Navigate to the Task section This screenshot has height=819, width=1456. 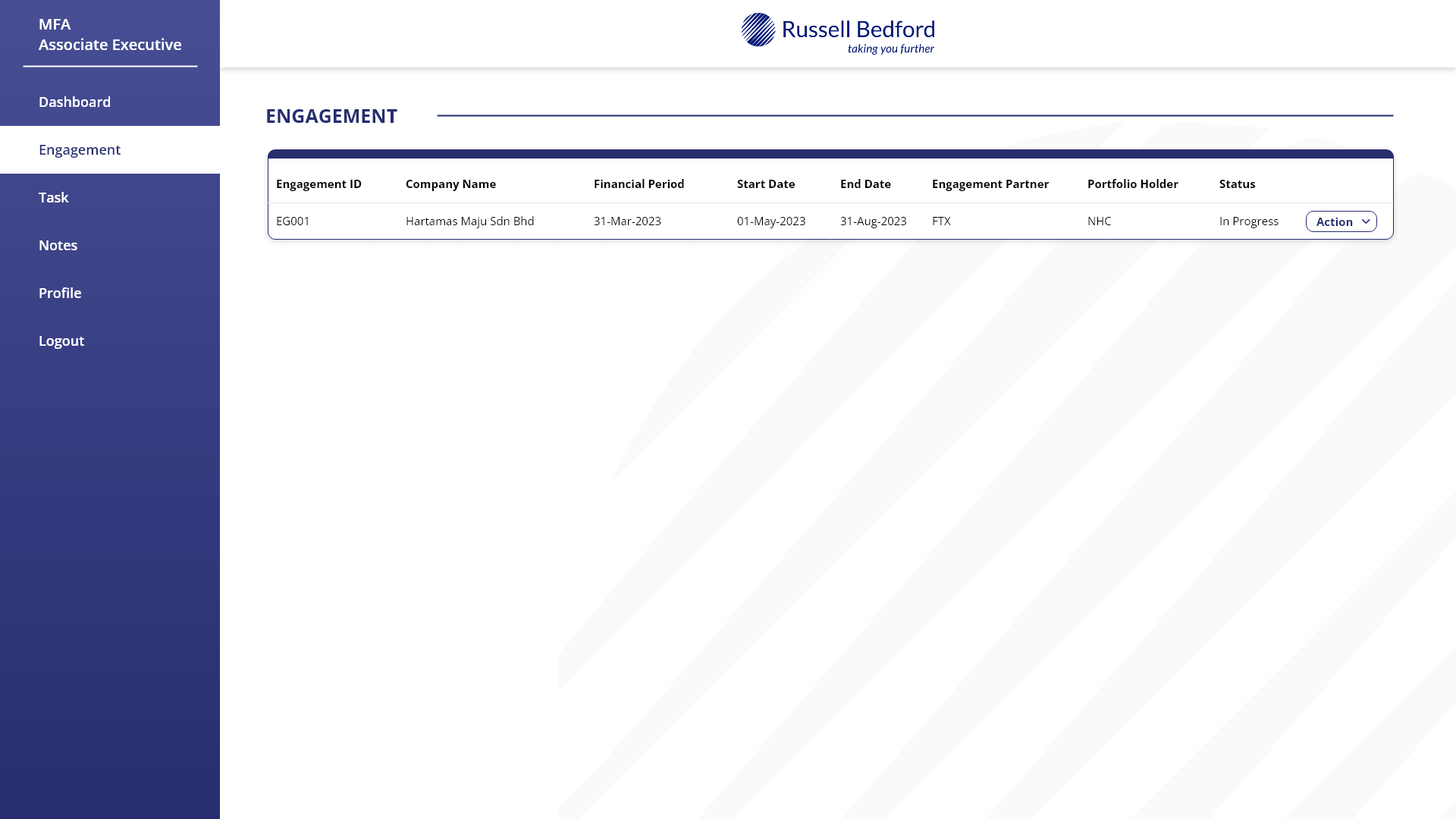click(54, 197)
